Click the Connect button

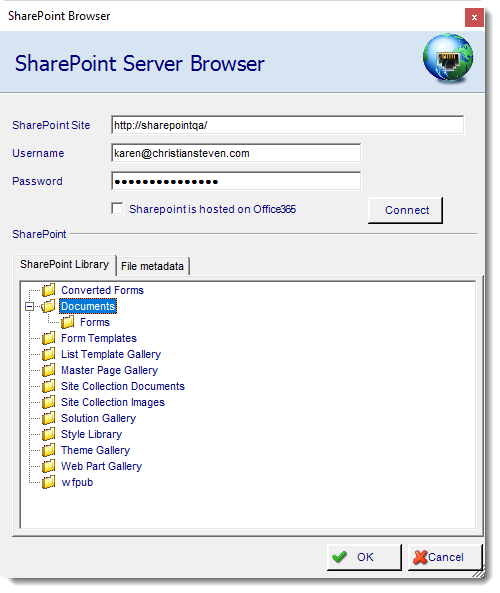pyautogui.click(x=405, y=210)
